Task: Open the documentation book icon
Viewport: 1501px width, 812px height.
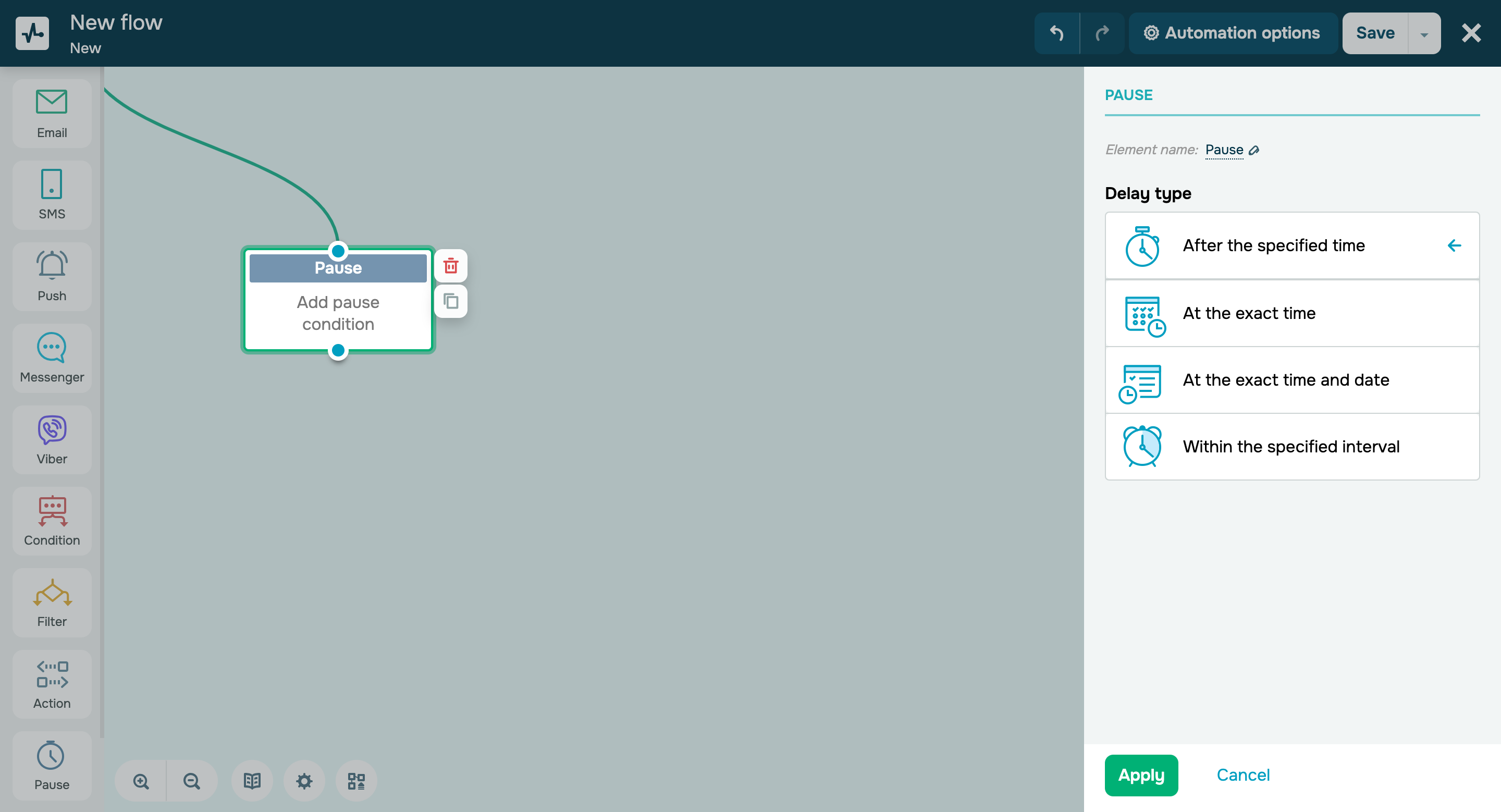Action: [x=251, y=781]
